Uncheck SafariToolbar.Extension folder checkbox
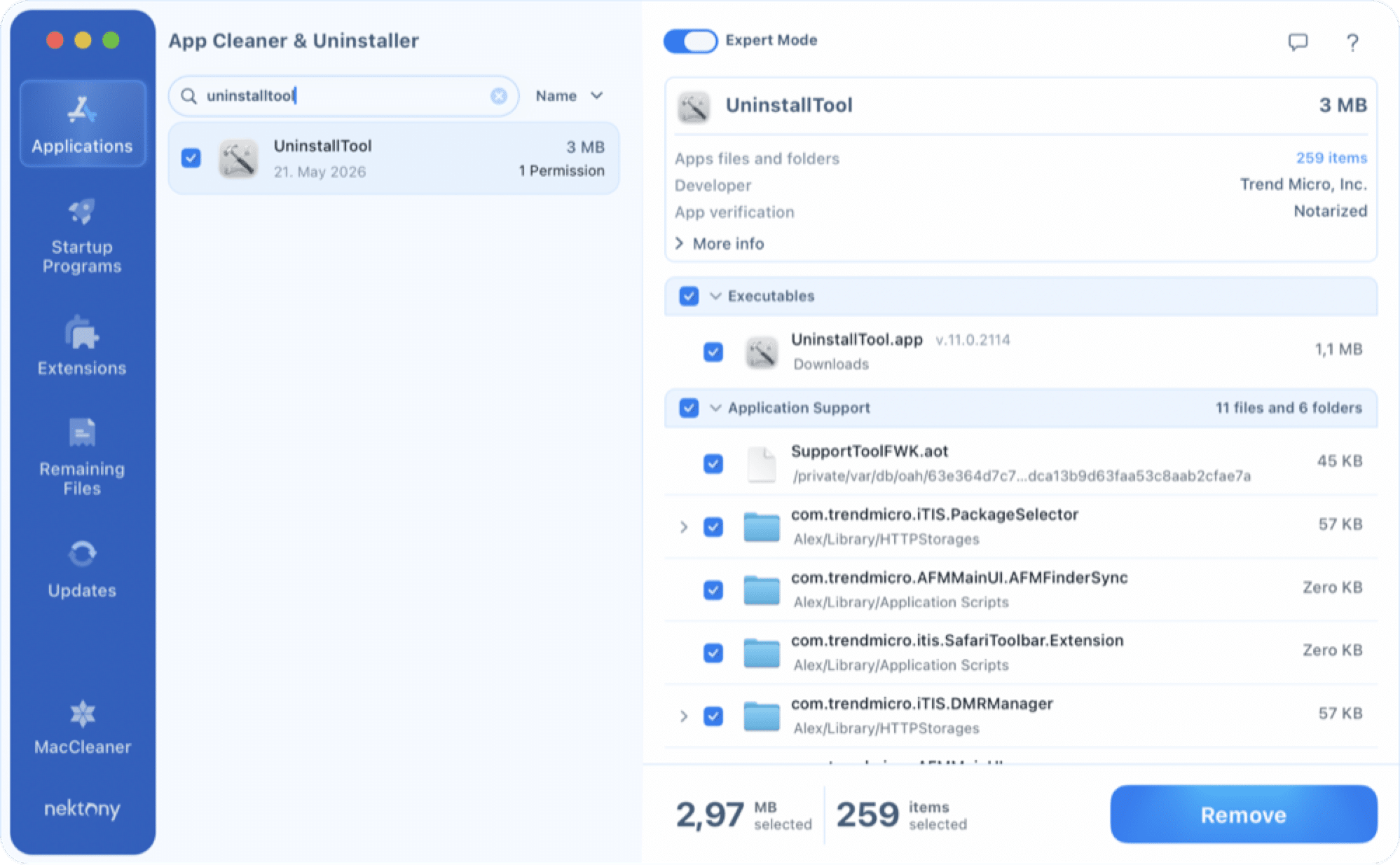 pyautogui.click(x=713, y=653)
